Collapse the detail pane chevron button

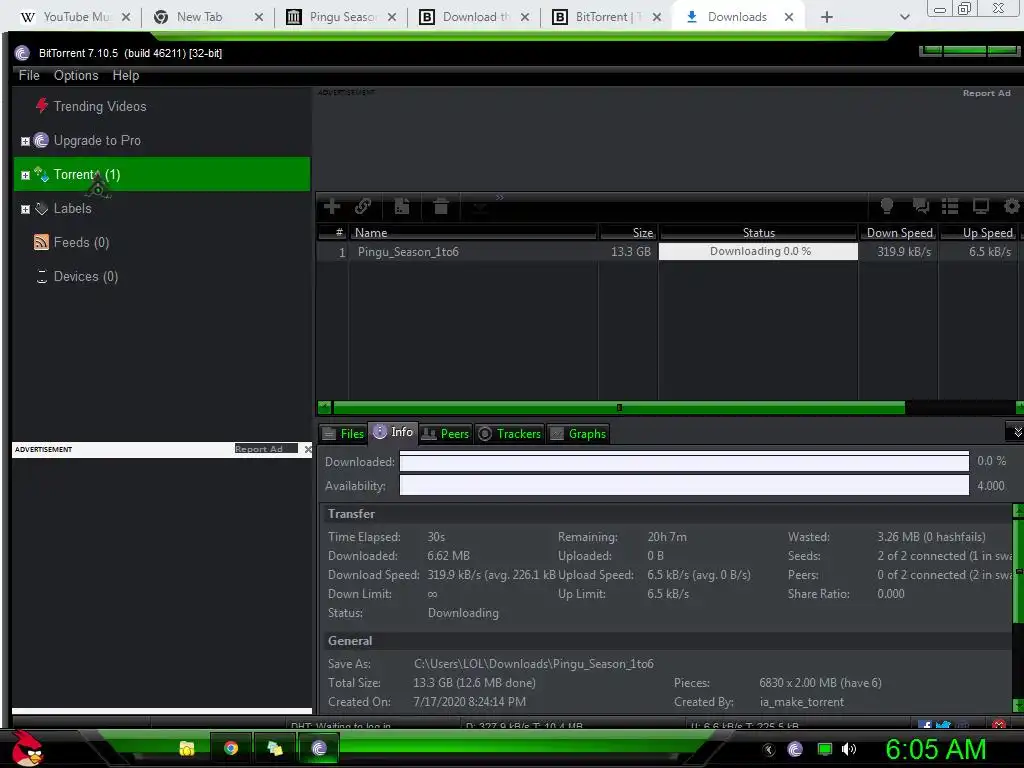tap(1016, 432)
